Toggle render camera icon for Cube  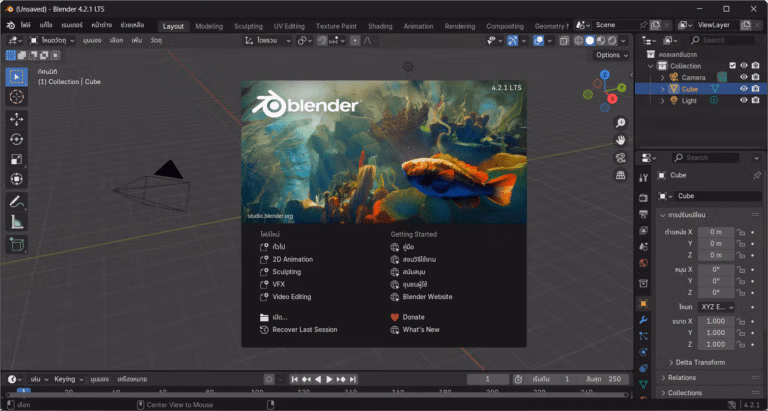755,89
